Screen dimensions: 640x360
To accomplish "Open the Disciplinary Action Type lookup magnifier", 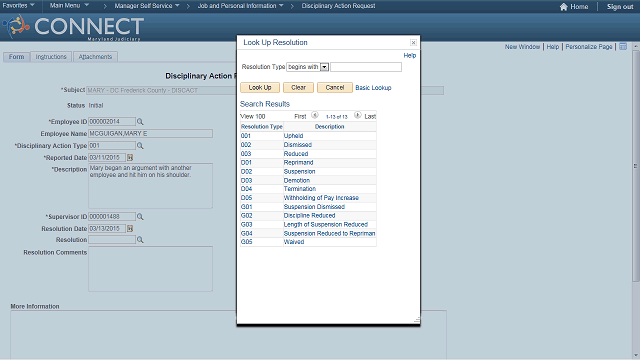I will pos(140,146).
